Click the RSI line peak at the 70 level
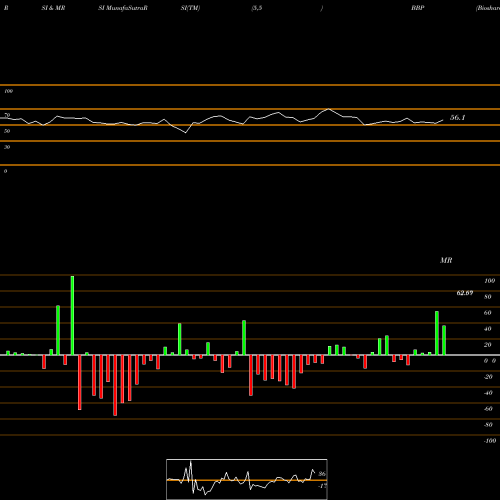Viewport: 500px width, 500px height. click(x=329, y=109)
